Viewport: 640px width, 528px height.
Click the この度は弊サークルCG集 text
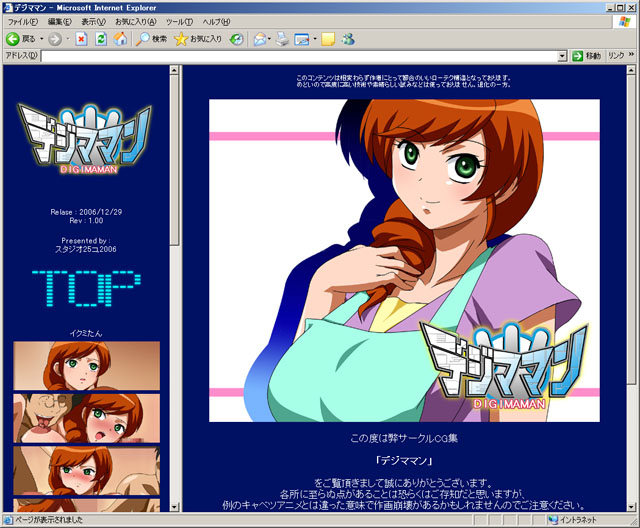click(404, 439)
